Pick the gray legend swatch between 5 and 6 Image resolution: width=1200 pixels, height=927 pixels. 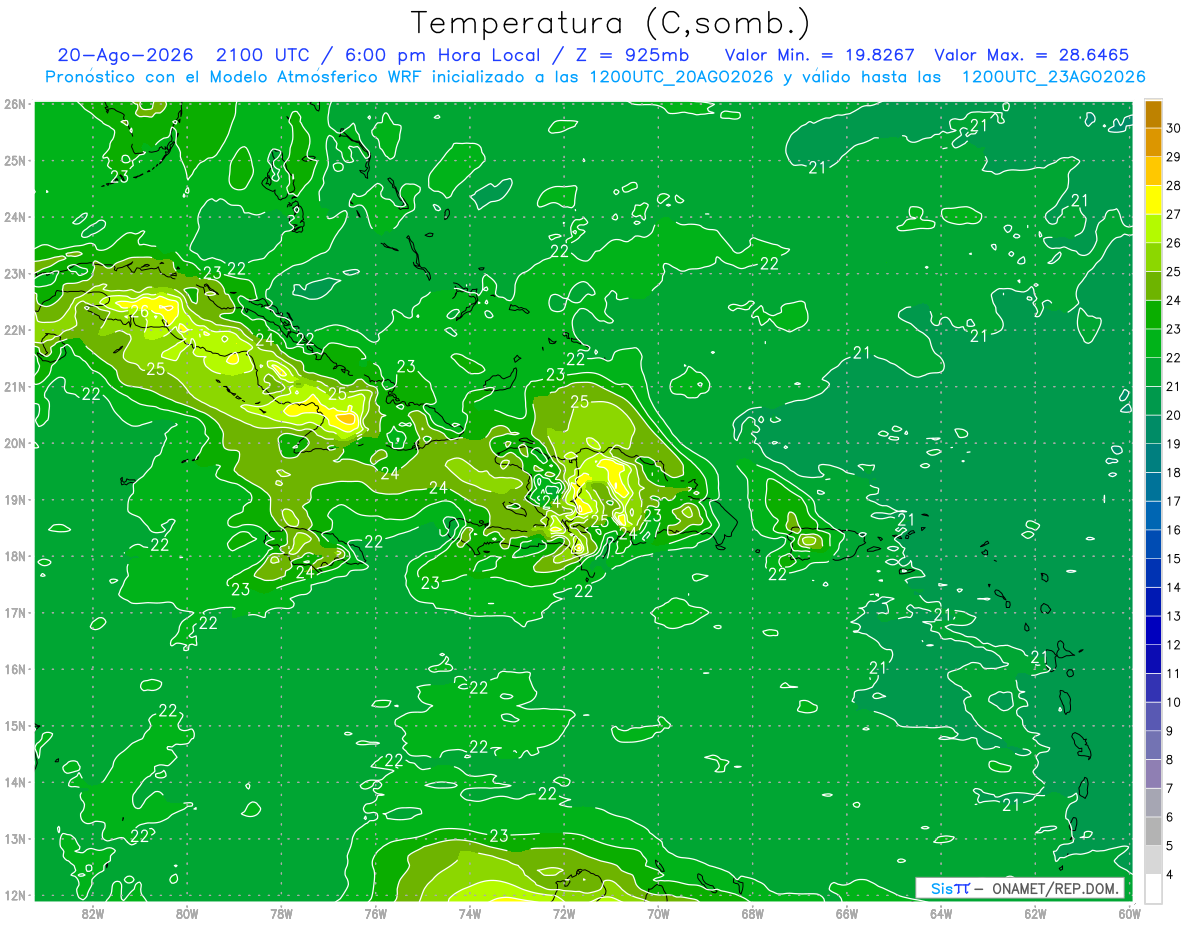click(1153, 831)
